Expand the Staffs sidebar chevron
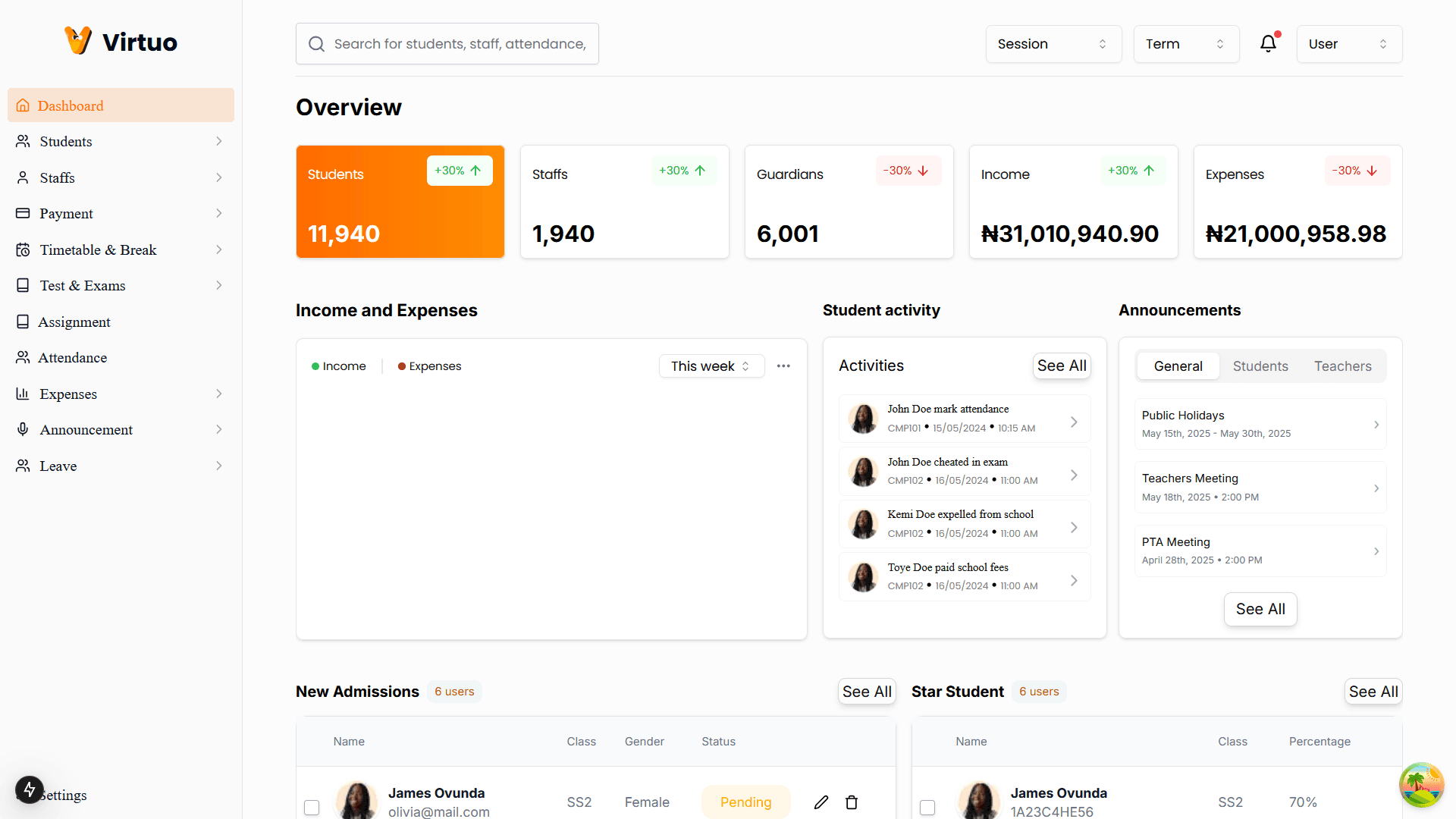Viewport: 1456px width, 819px height. 218,177
